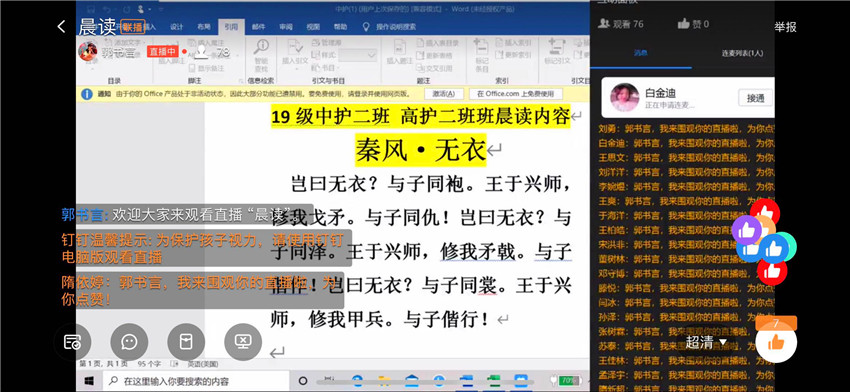This screenshot has height=392, width=850.
Task: Tap the red envelope icon
Action: coord(186,342)
